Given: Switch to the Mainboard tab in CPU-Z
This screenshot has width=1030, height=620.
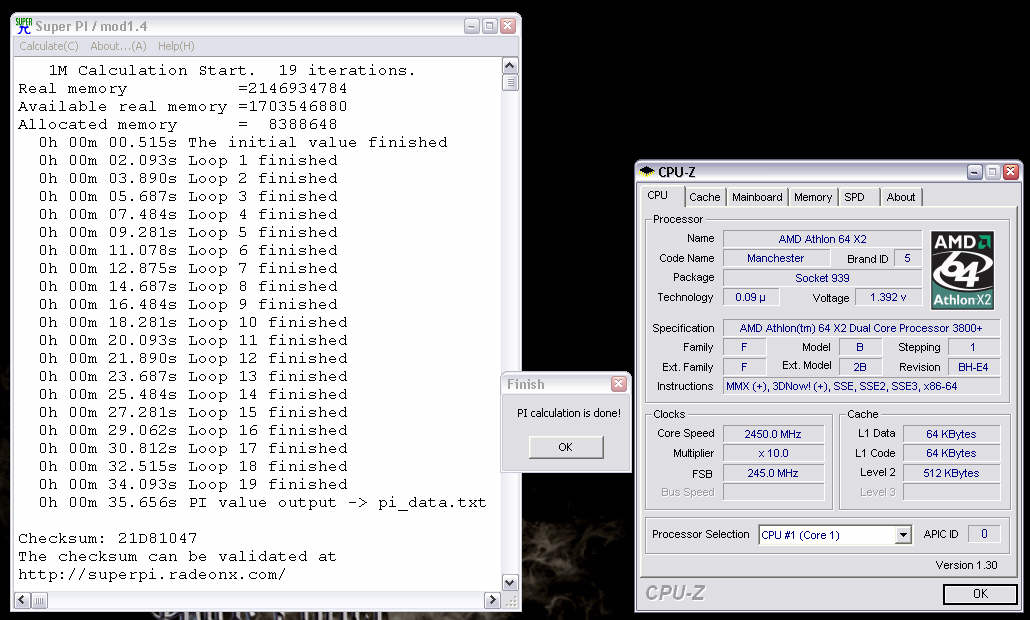Looking at the screenshot, I should 757,197.
